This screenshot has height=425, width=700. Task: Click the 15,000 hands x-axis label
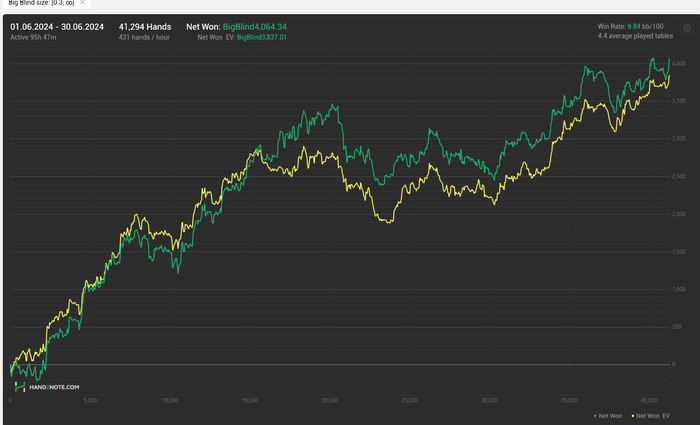pyautogui.click(x=250, y=400)
